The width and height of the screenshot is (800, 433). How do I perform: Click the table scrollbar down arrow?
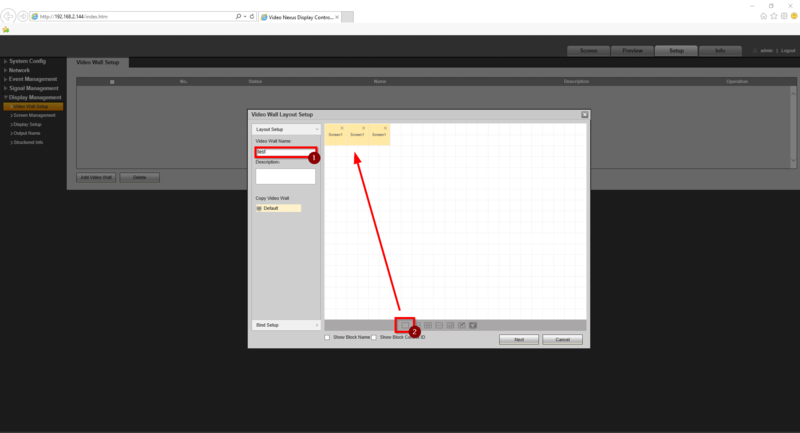point(793,161)
